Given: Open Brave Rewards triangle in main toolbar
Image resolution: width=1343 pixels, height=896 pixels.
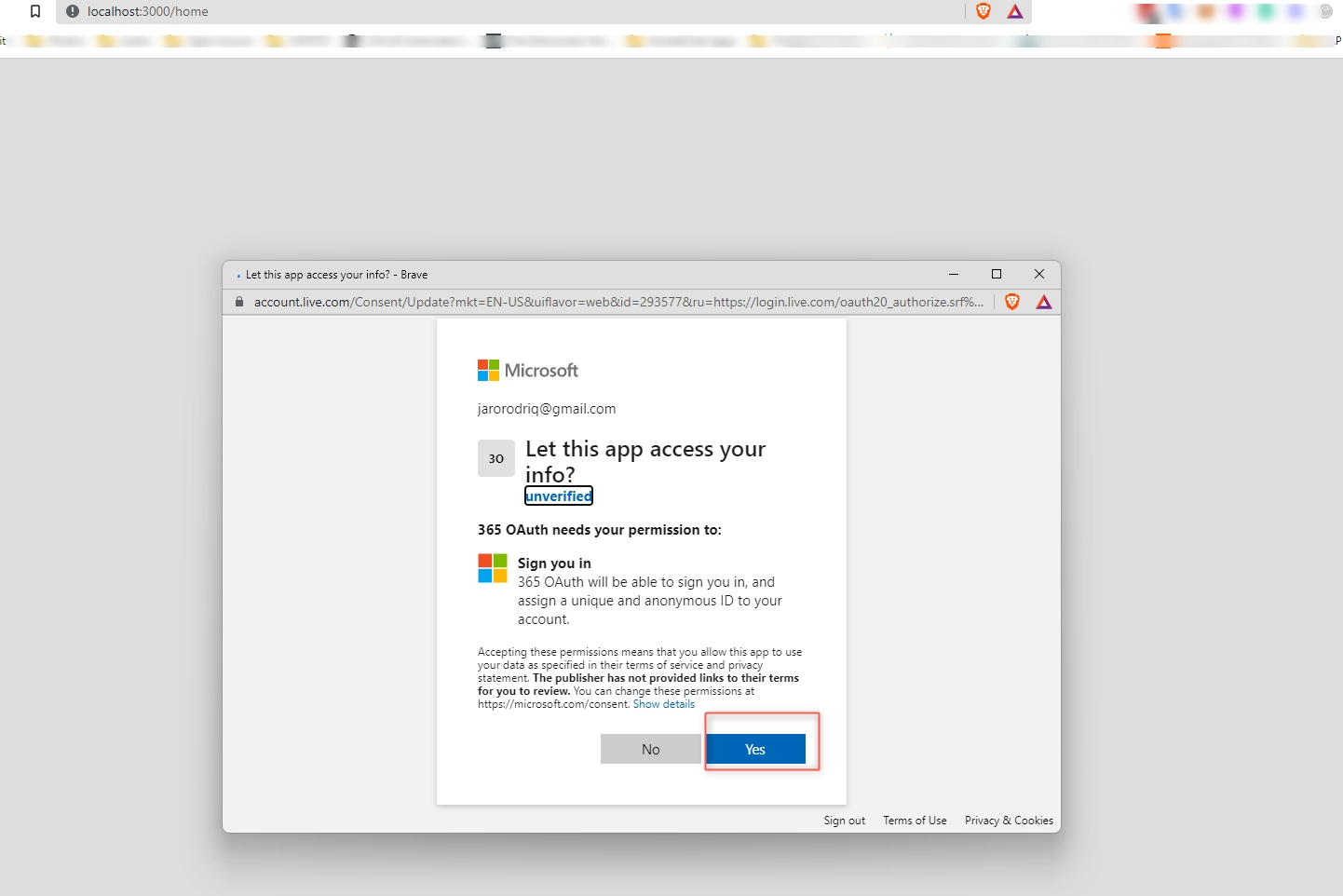Looking at the screenshot, I should (1015, 11).
